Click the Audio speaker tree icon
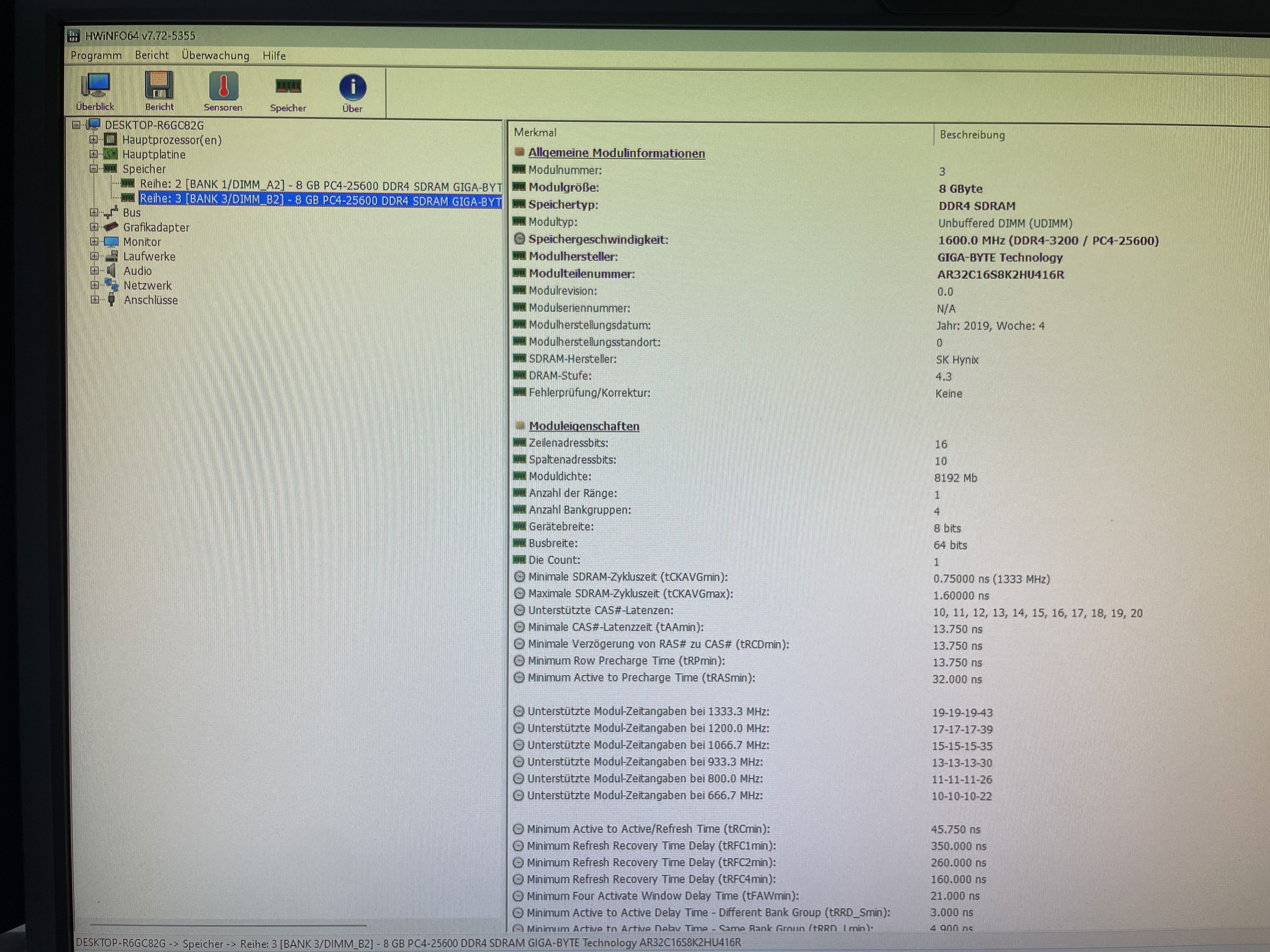This screenshot has height=952, width=1270. (x=111, y=271)
